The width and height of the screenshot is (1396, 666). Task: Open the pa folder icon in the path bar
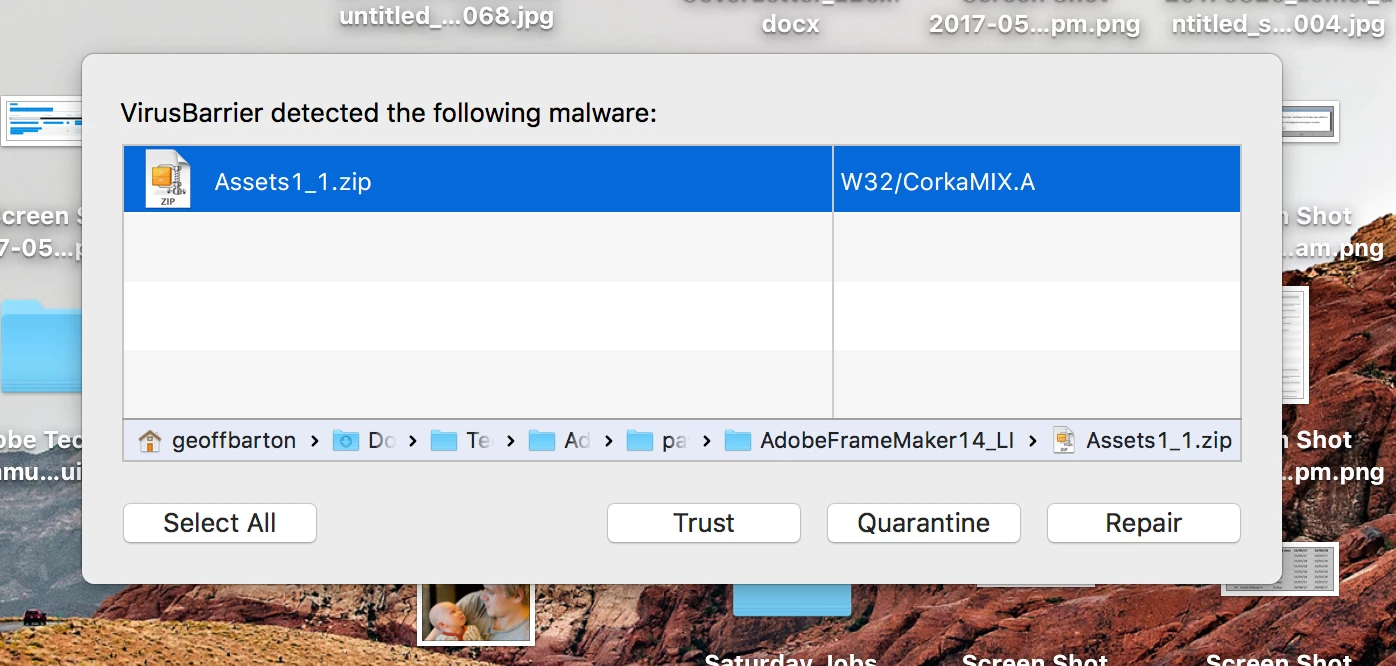tap(640, 440)
